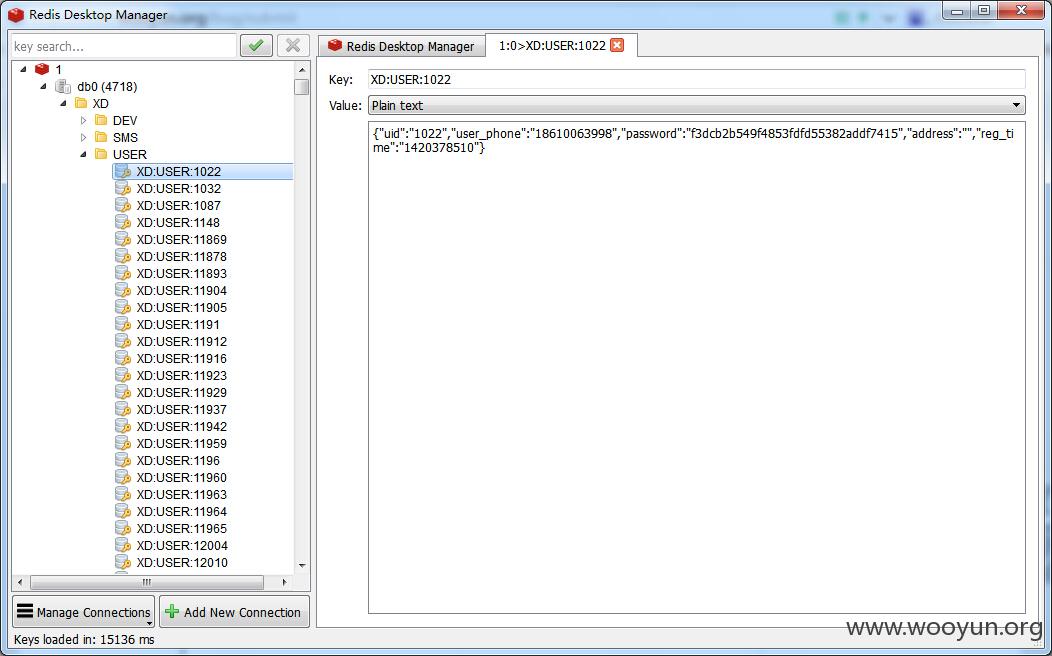Click the horizontal scrollbar thumb of tree
Image resolution: width=1052 pixels, height=656 pixels.
(147, 582)
